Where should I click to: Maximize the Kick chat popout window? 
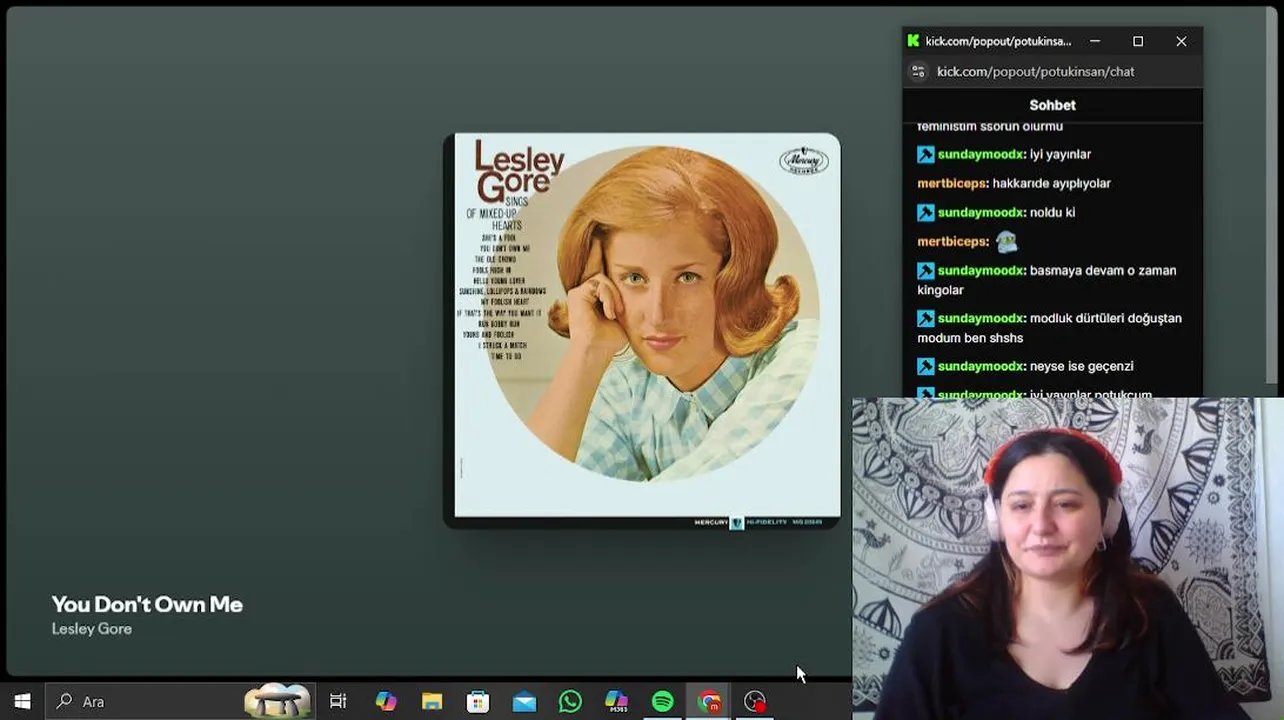click(1138, 41)
